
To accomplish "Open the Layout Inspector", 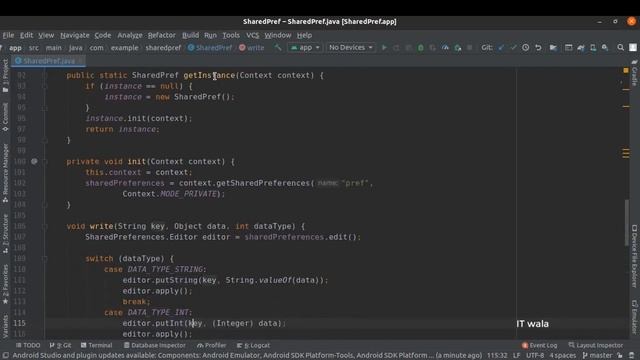I will tap(596, 345).
